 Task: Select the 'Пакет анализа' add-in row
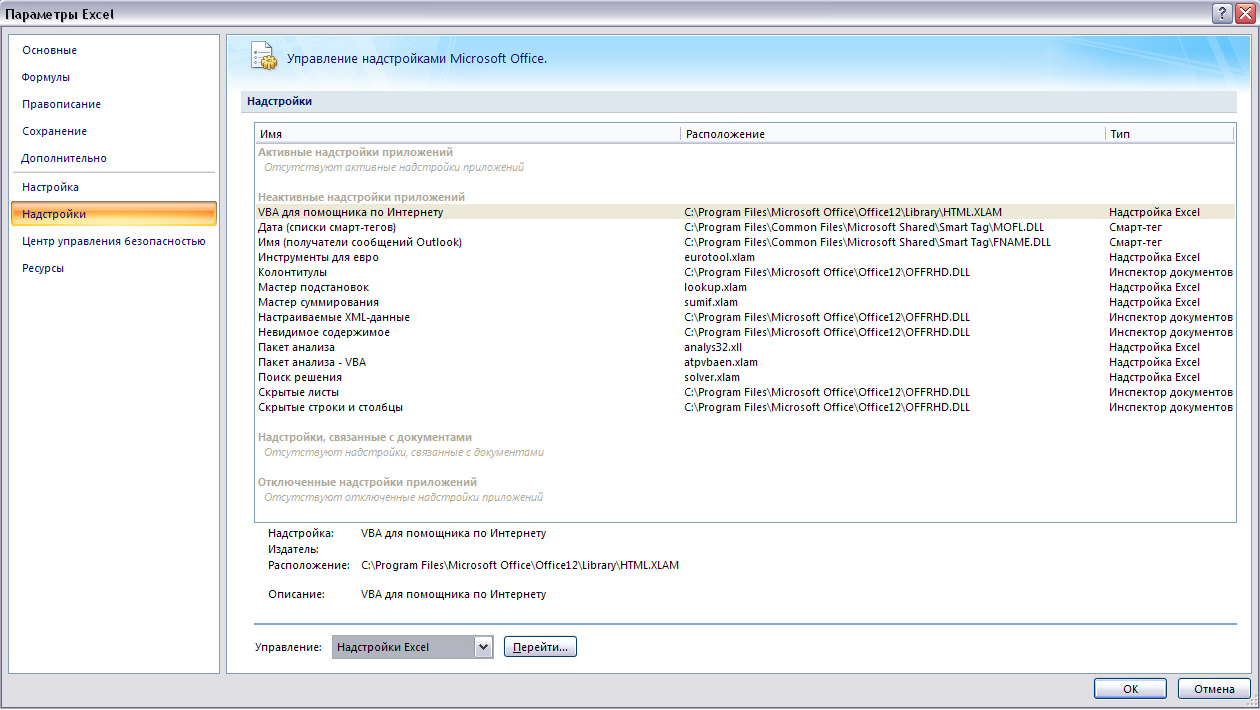click(745, 347)
